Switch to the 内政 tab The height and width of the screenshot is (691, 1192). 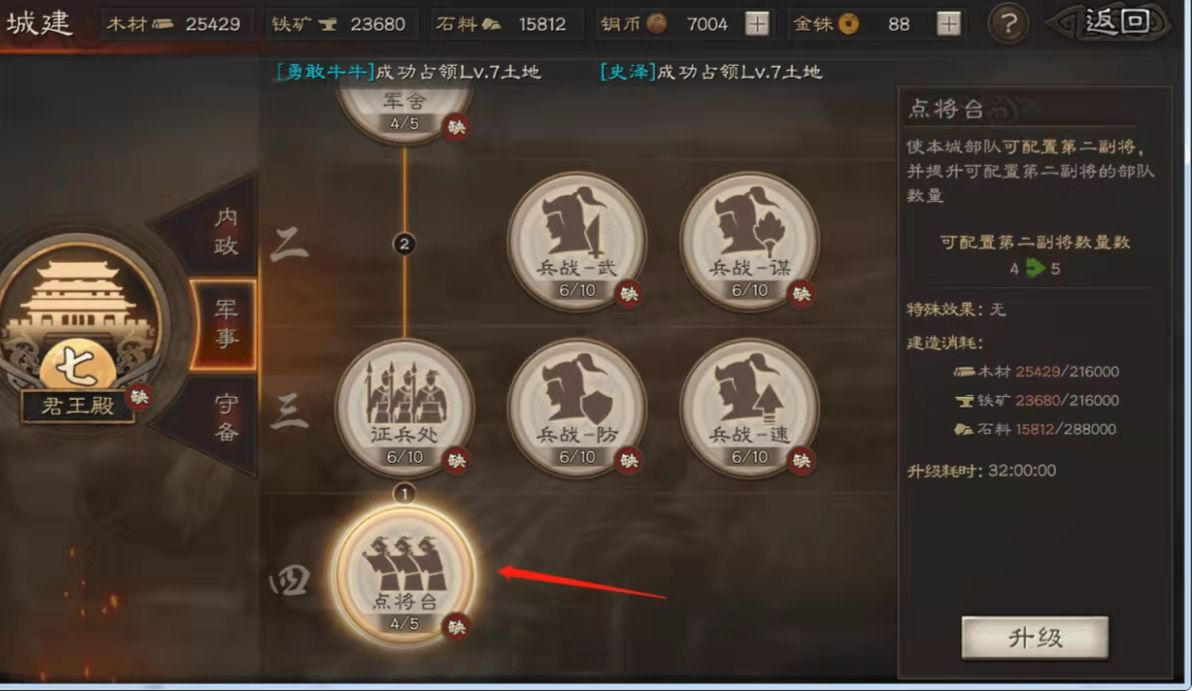pyautogui.click(x=225, y=231)
